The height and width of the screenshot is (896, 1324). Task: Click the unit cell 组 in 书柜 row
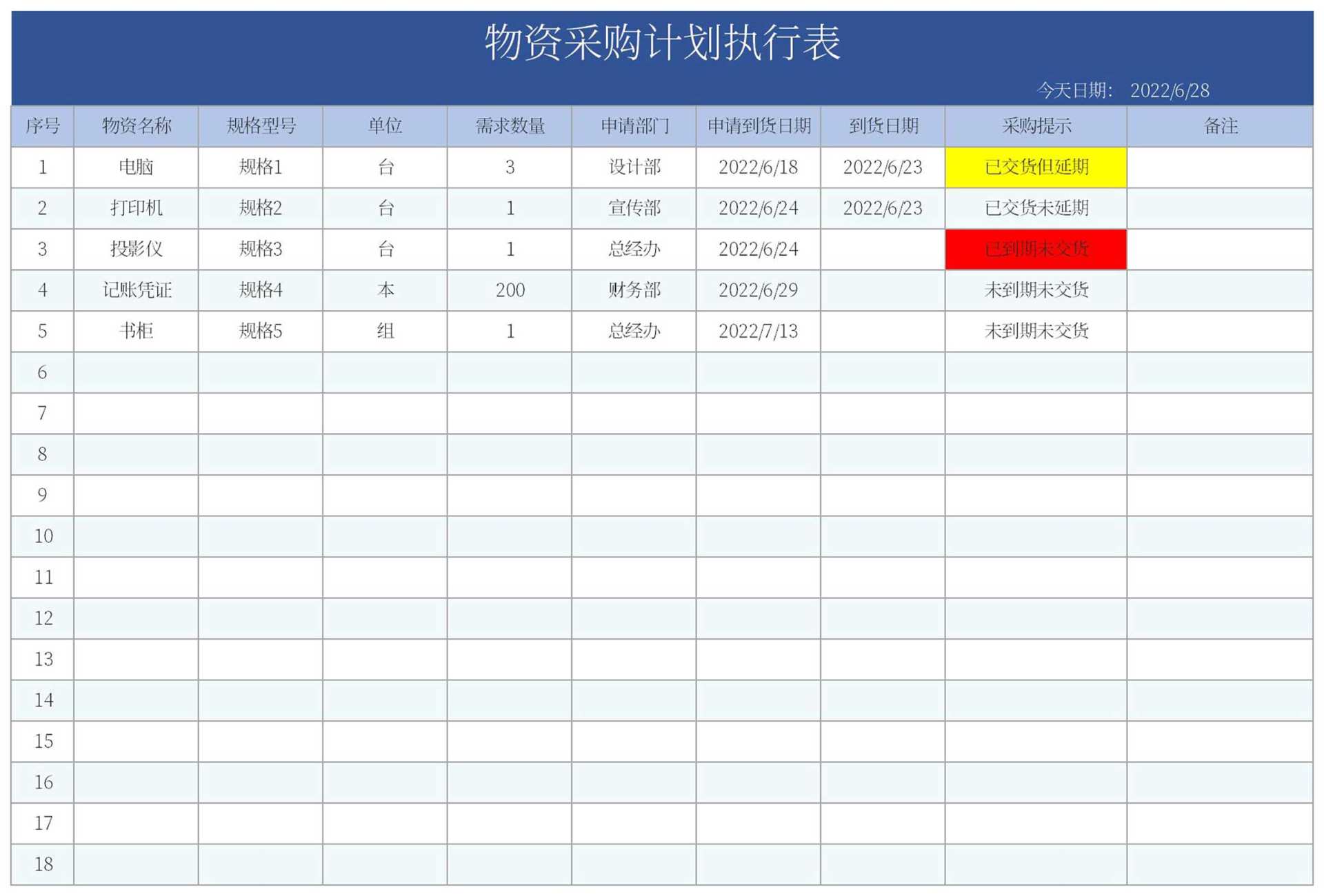point(385,332)
